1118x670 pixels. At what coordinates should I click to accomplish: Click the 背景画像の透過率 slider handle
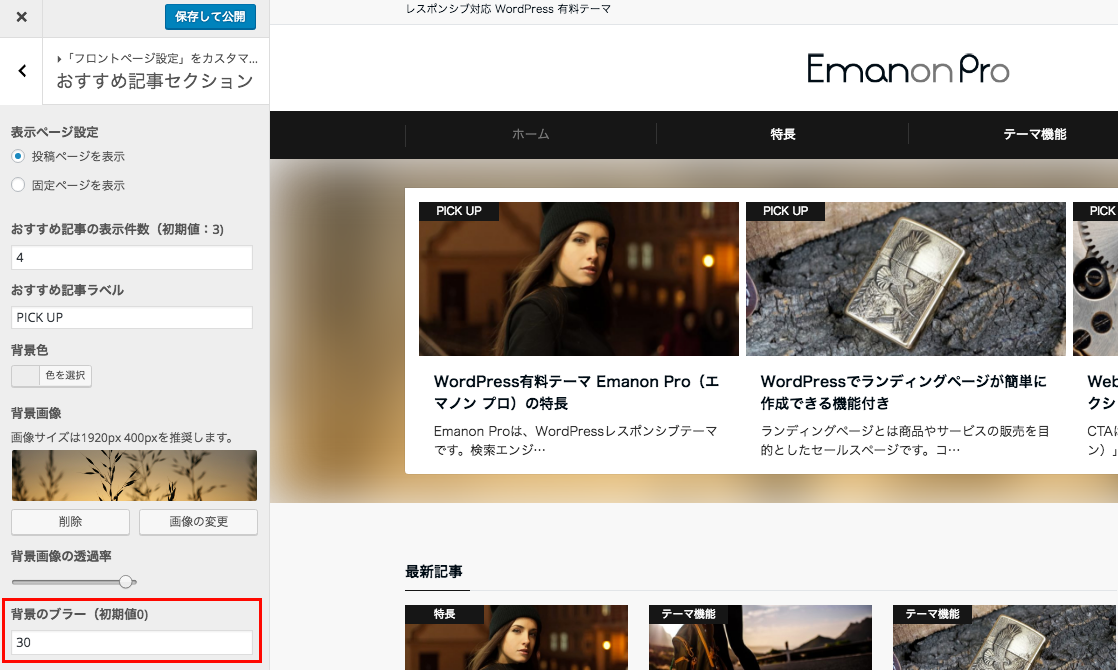tap(126, 582)
